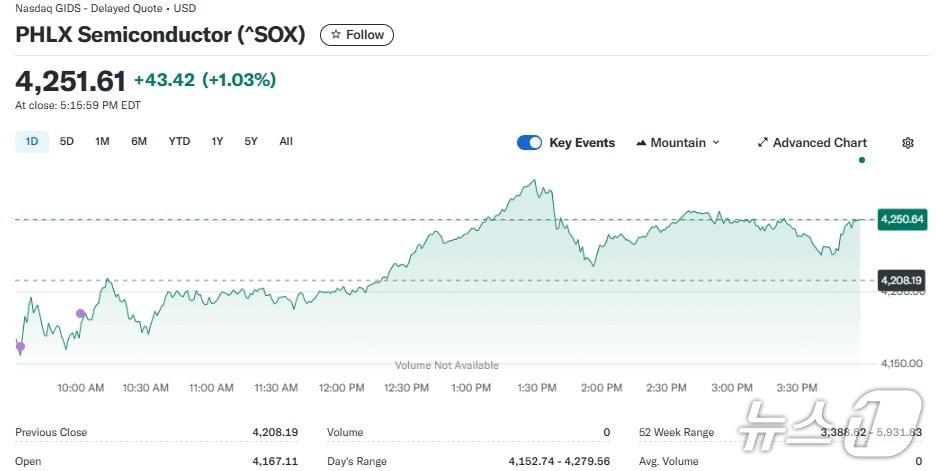
Task: Select the 5Y time range
Action: (251, 142)
